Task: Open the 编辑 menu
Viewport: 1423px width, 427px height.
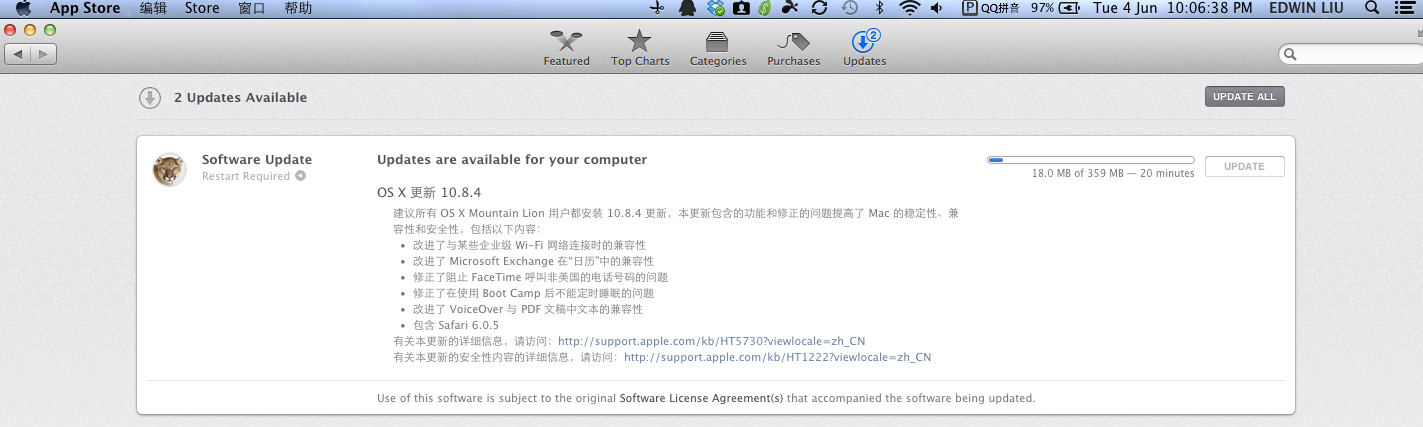Action: [x=153, y=8]
